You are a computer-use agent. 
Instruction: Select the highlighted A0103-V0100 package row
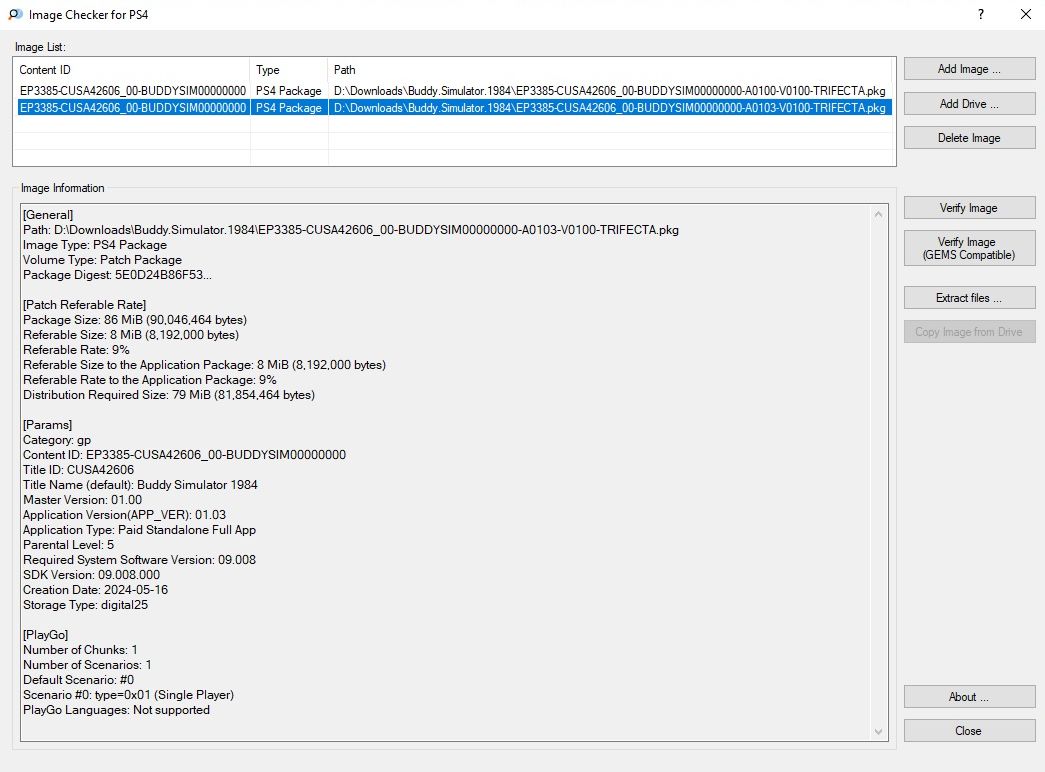point(455,107)
